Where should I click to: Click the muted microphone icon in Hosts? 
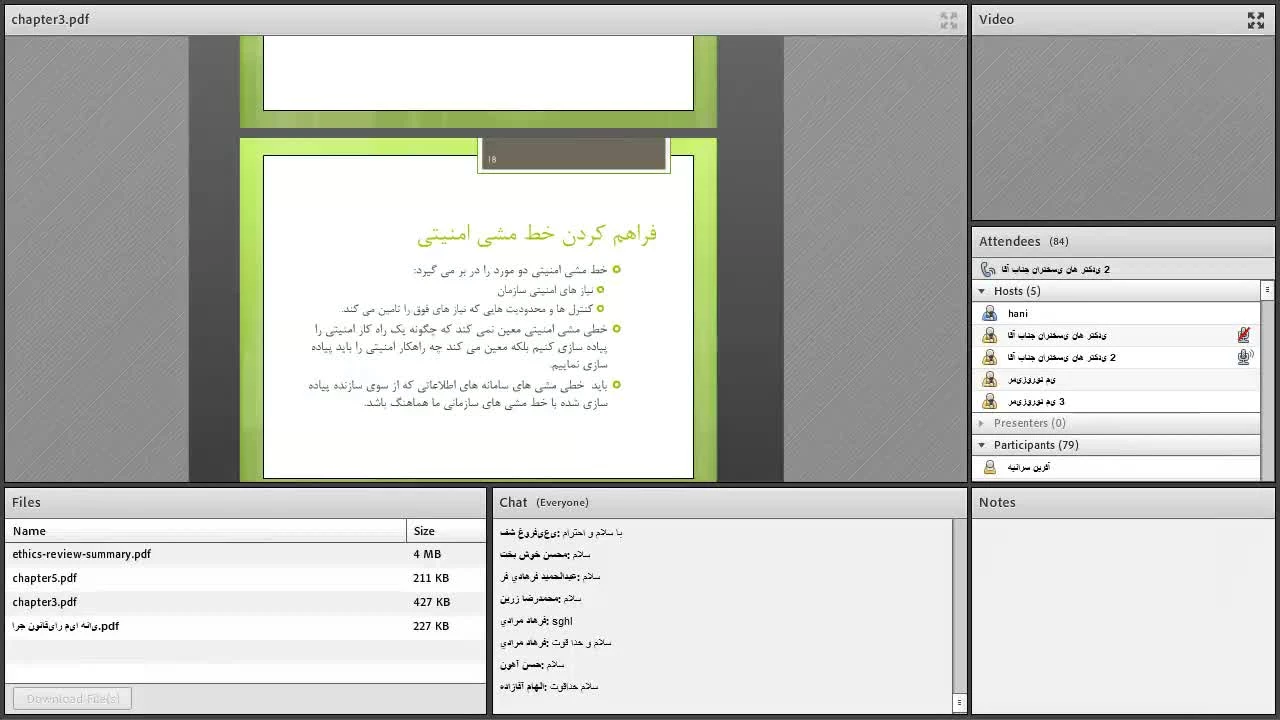1243,335
